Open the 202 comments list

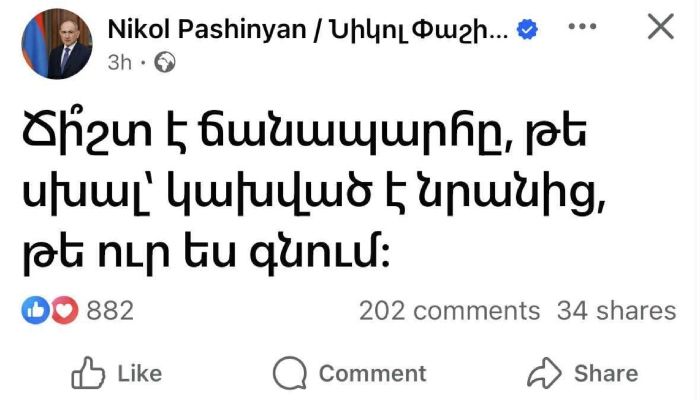pyautogui.click(x=449, y=311)
